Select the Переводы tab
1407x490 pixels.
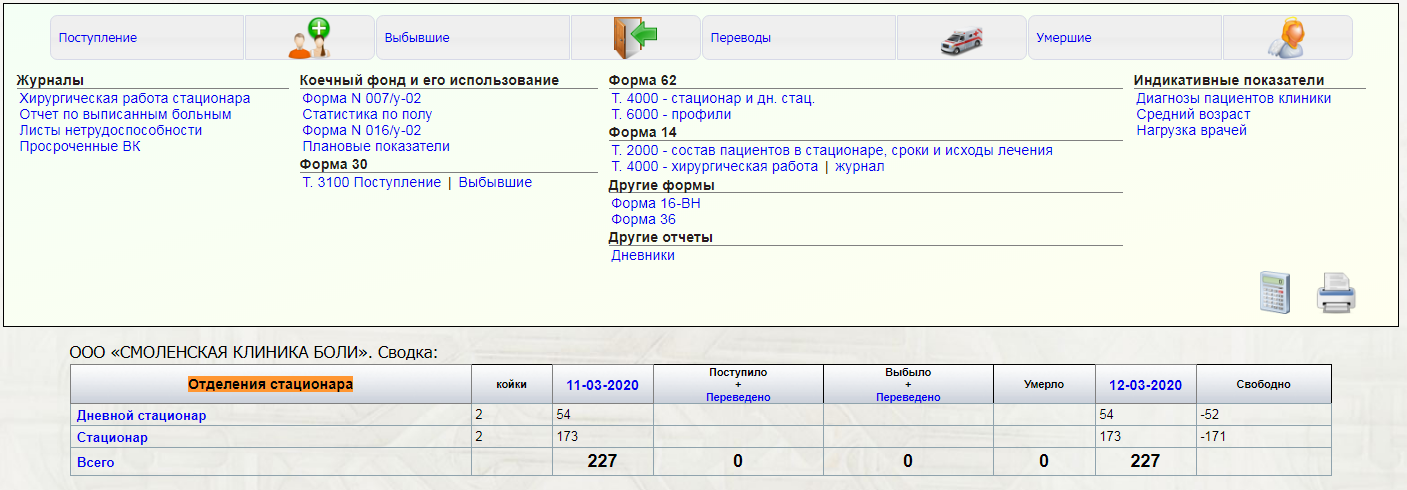point(741,38)
